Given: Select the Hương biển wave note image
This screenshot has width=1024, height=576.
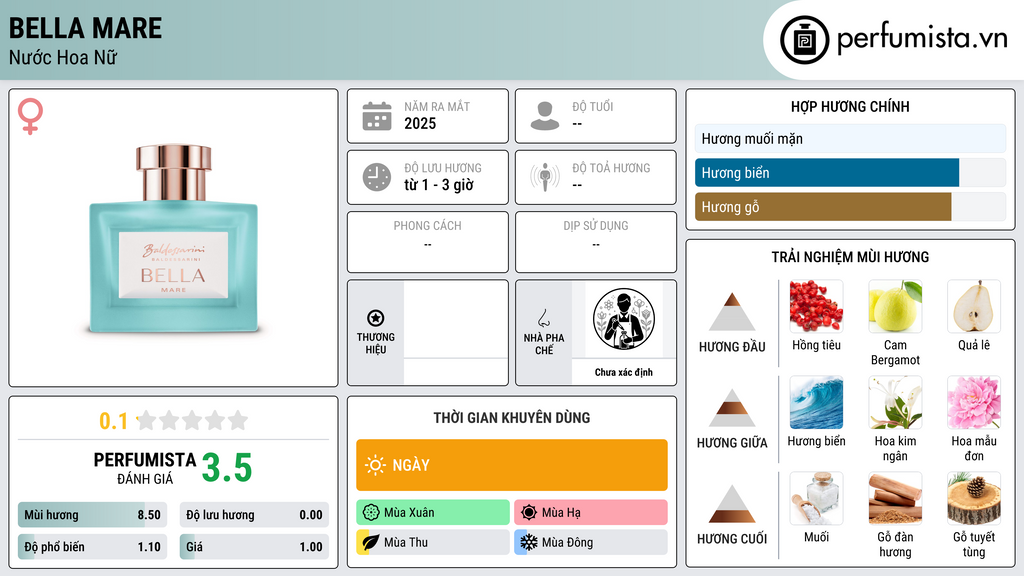Looking at the screenshot, I should tap(816, 402).
